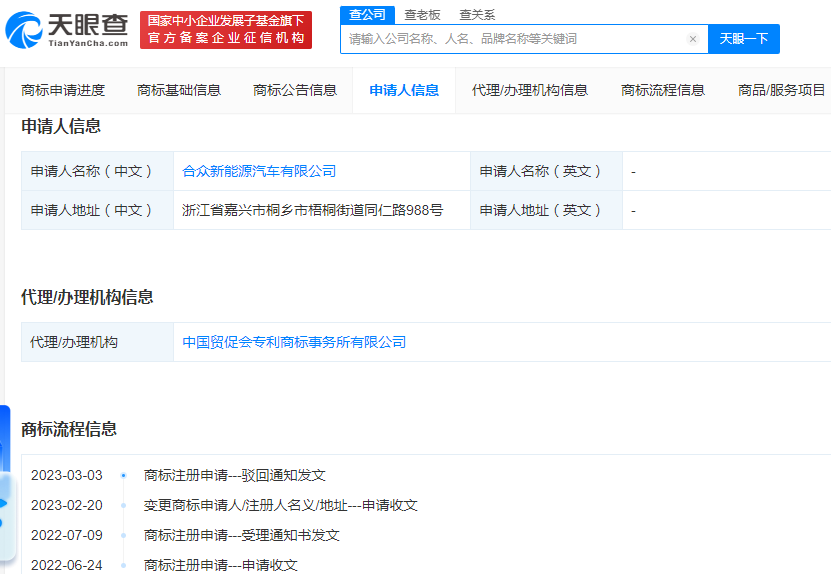Clear the search box with the X icon

pos(692,39)
